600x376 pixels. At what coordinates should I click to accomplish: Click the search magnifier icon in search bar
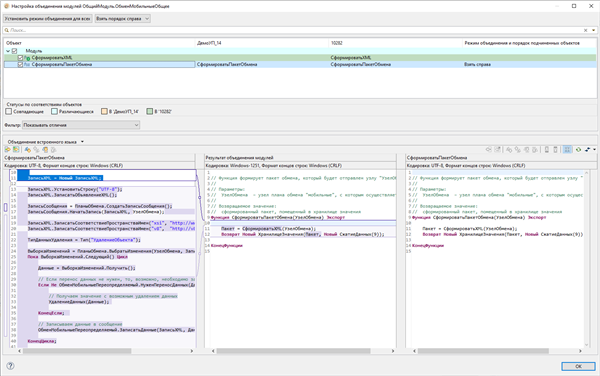(7, 30)
